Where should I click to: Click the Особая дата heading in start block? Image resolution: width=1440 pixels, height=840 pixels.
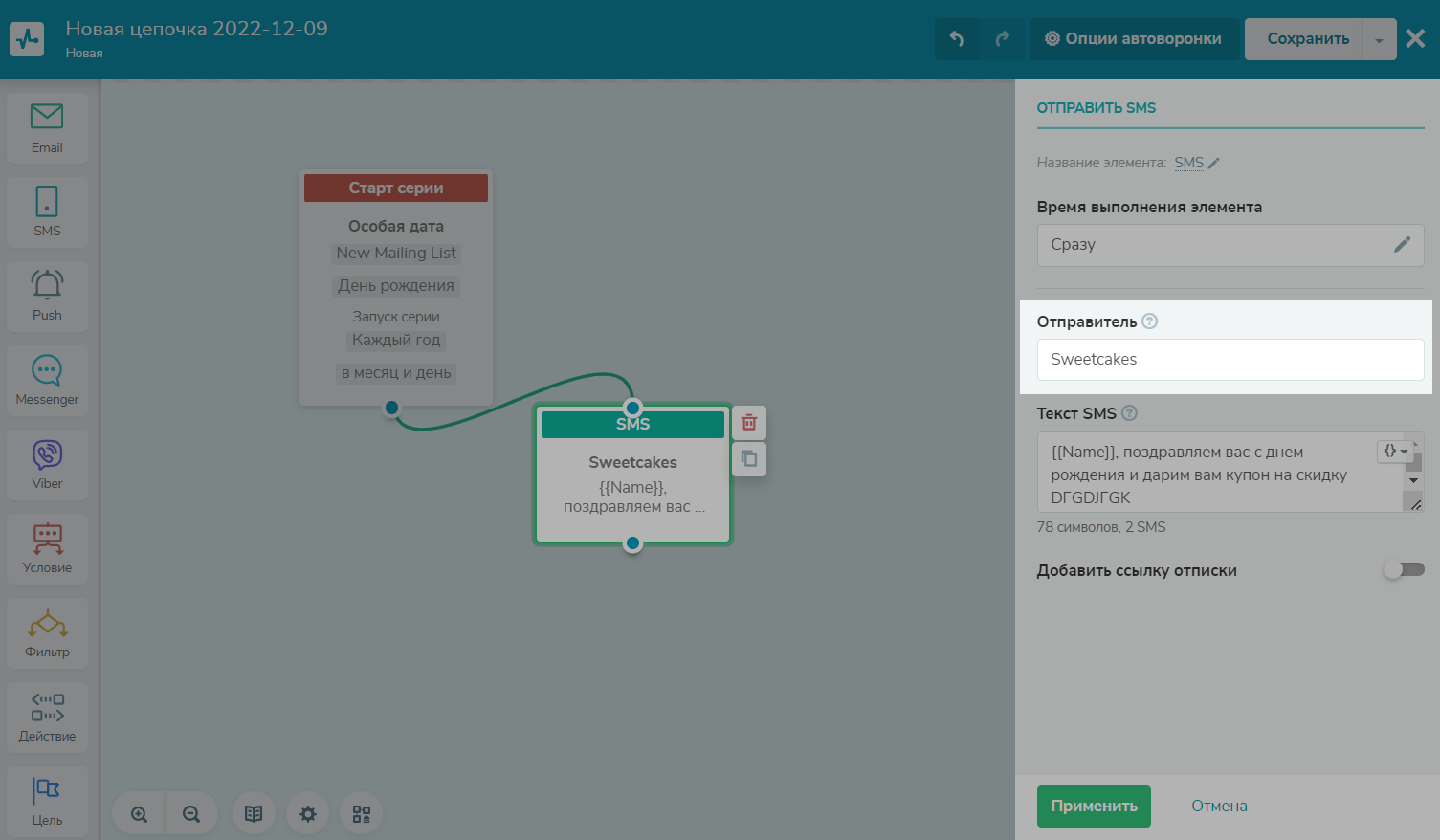pos(396,227)
